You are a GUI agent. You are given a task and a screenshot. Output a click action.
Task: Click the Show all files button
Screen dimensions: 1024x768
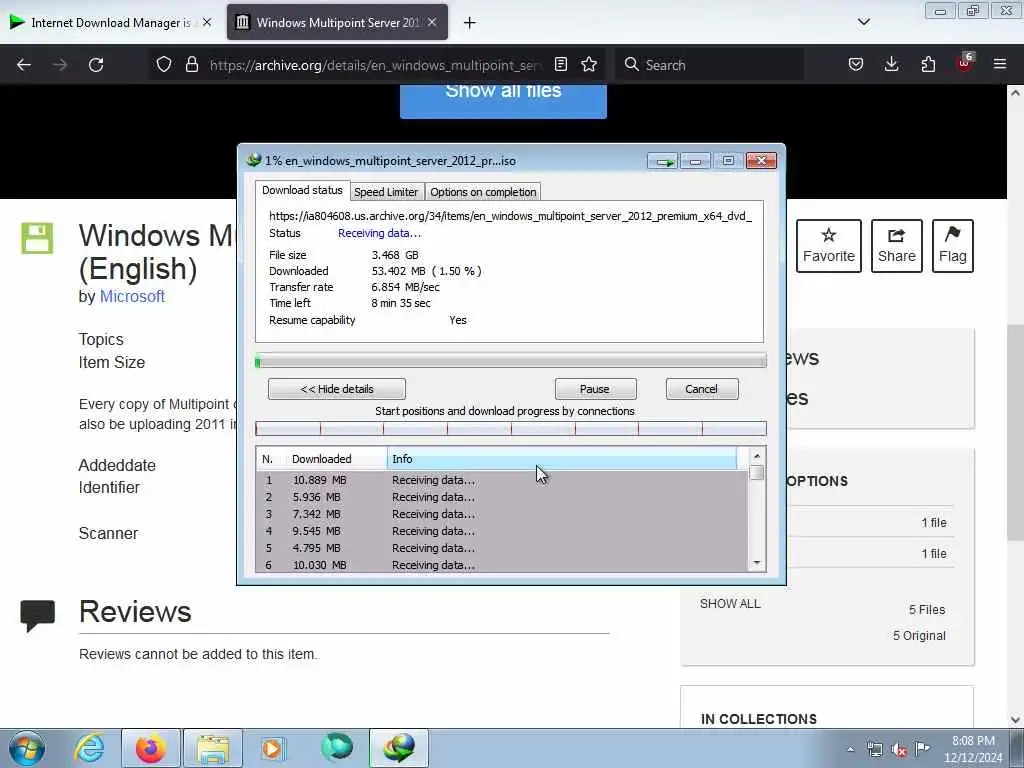[x=503, y=99]
